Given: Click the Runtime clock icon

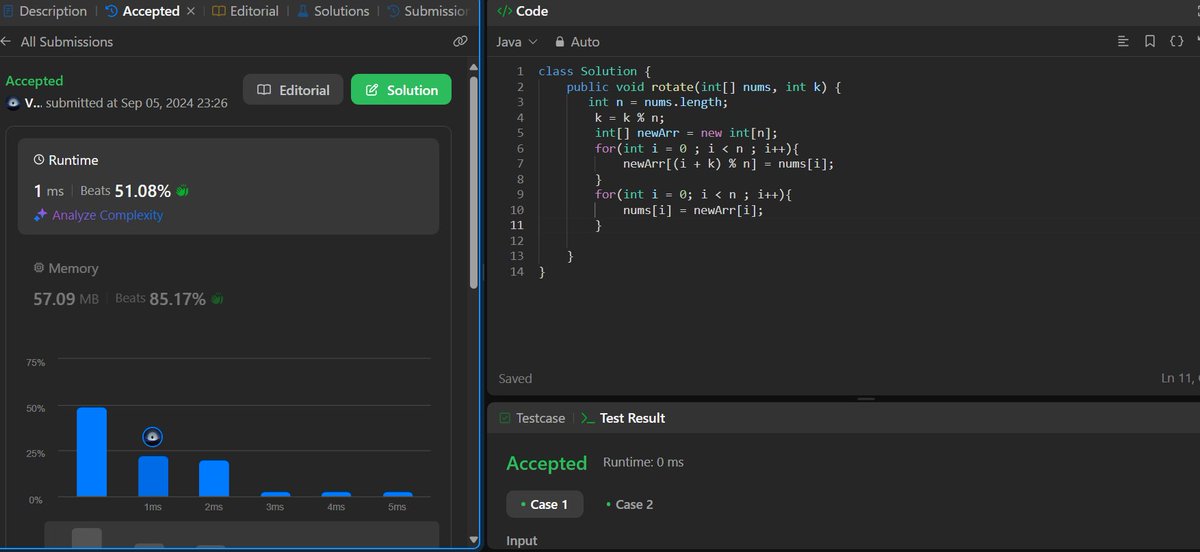Looking at the screenshot, I should point(39,160).
